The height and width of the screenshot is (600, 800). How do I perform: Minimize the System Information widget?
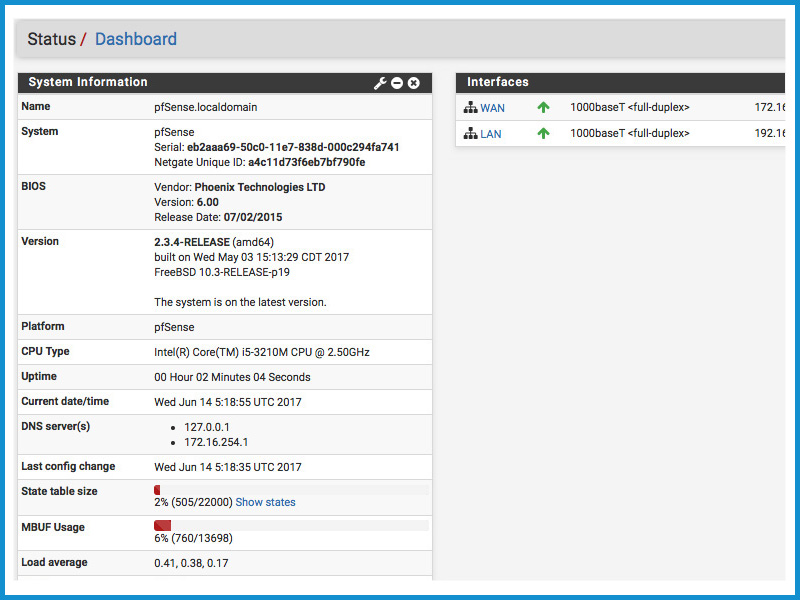(x=397, y=83)
